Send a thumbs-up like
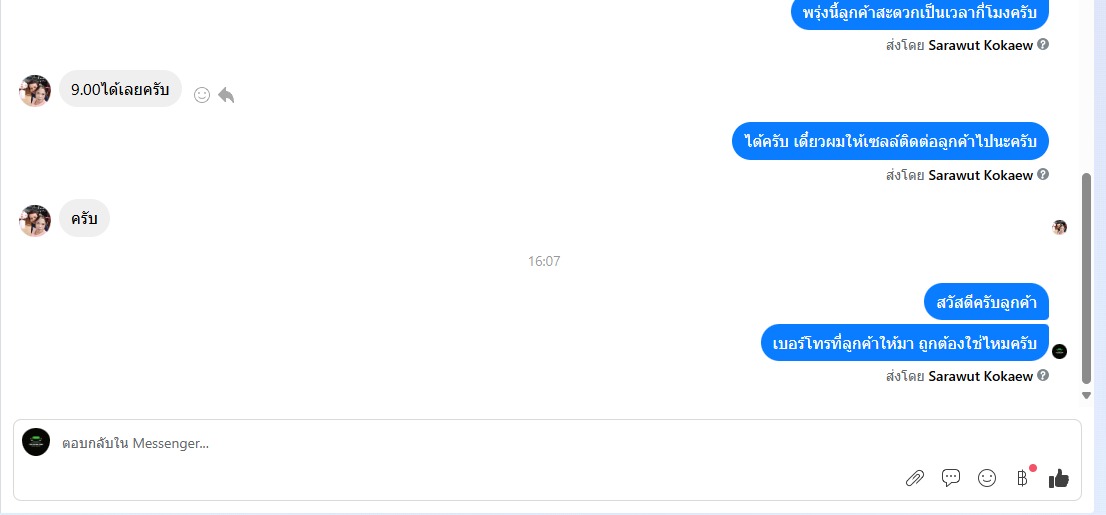The width and height of the screenshot is (1106, 515). click(1059, 478)
